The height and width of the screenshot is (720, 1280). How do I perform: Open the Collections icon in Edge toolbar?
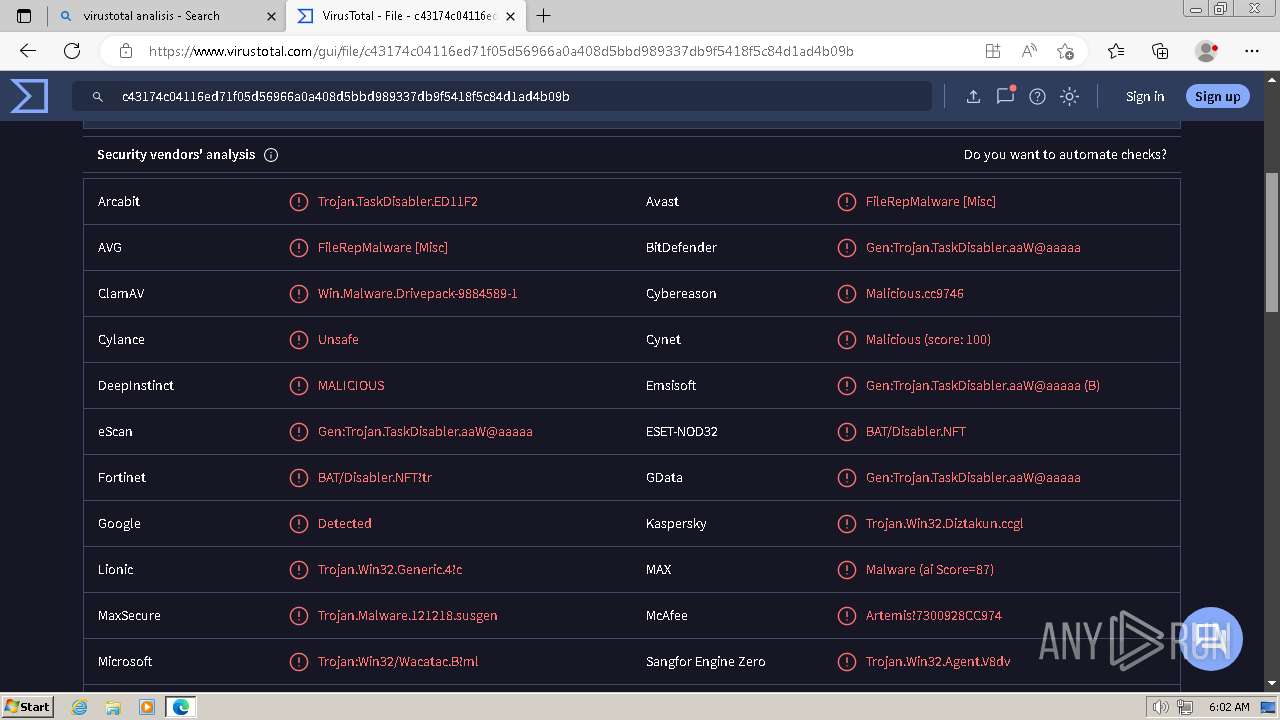click(x=1160, y=51)
